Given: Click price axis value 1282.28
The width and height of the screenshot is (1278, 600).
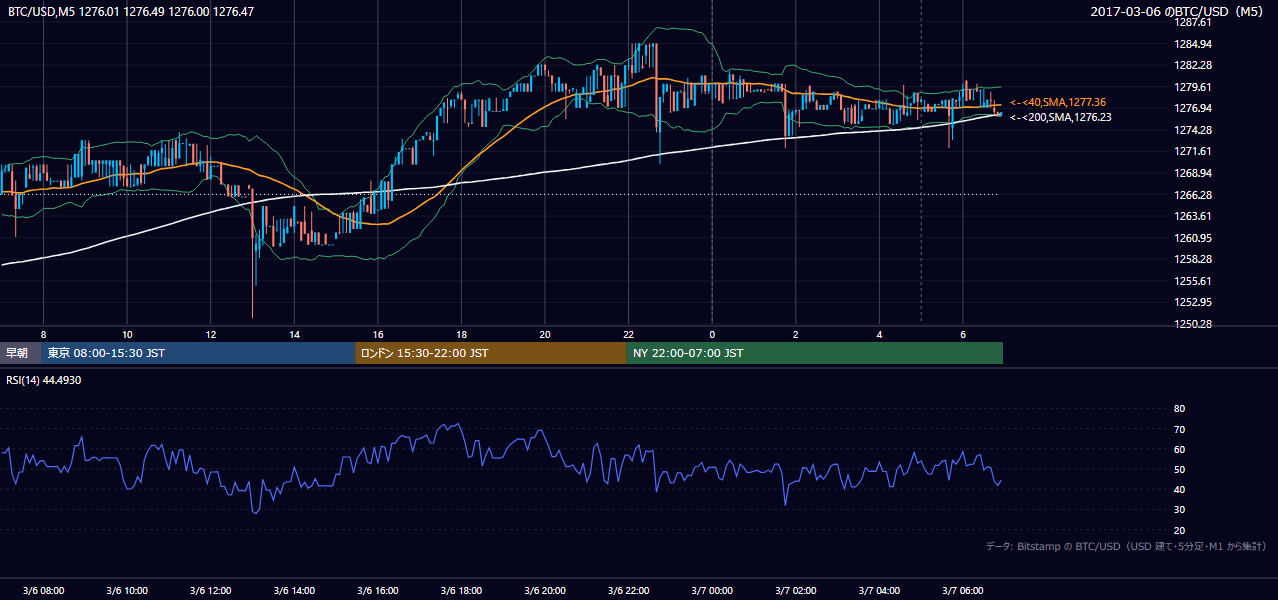Looking at the screenshot, I should (x=1193, y=65).
